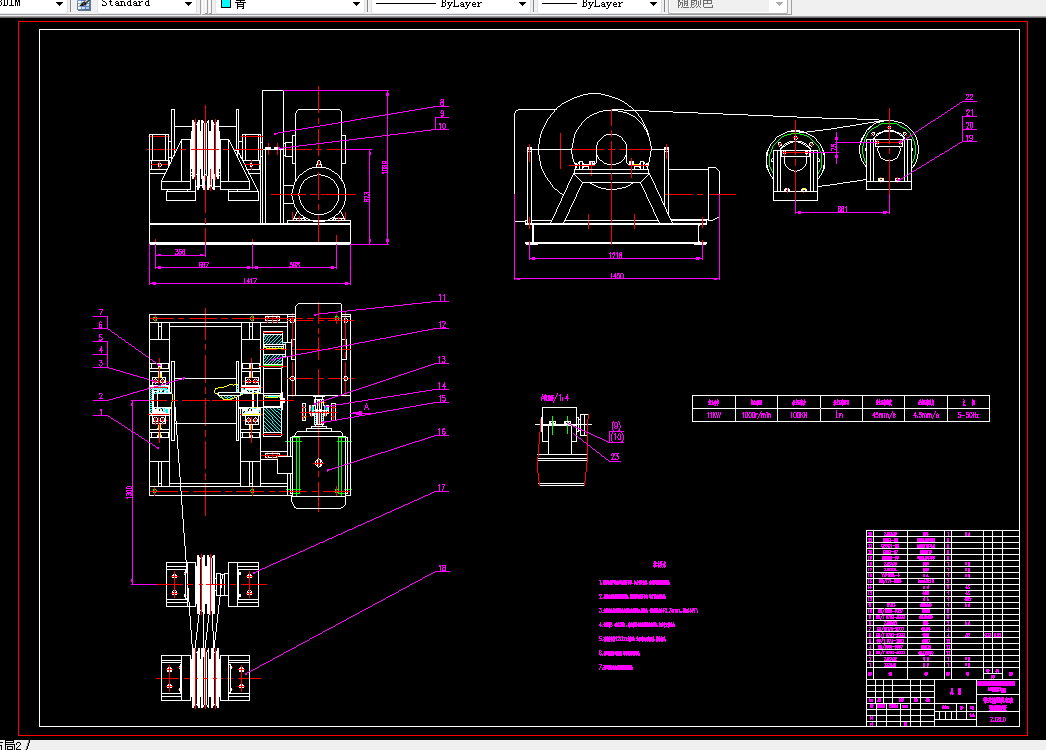Select part balloon number 23
Screen dimensions: 1046x750
point(615,456)
